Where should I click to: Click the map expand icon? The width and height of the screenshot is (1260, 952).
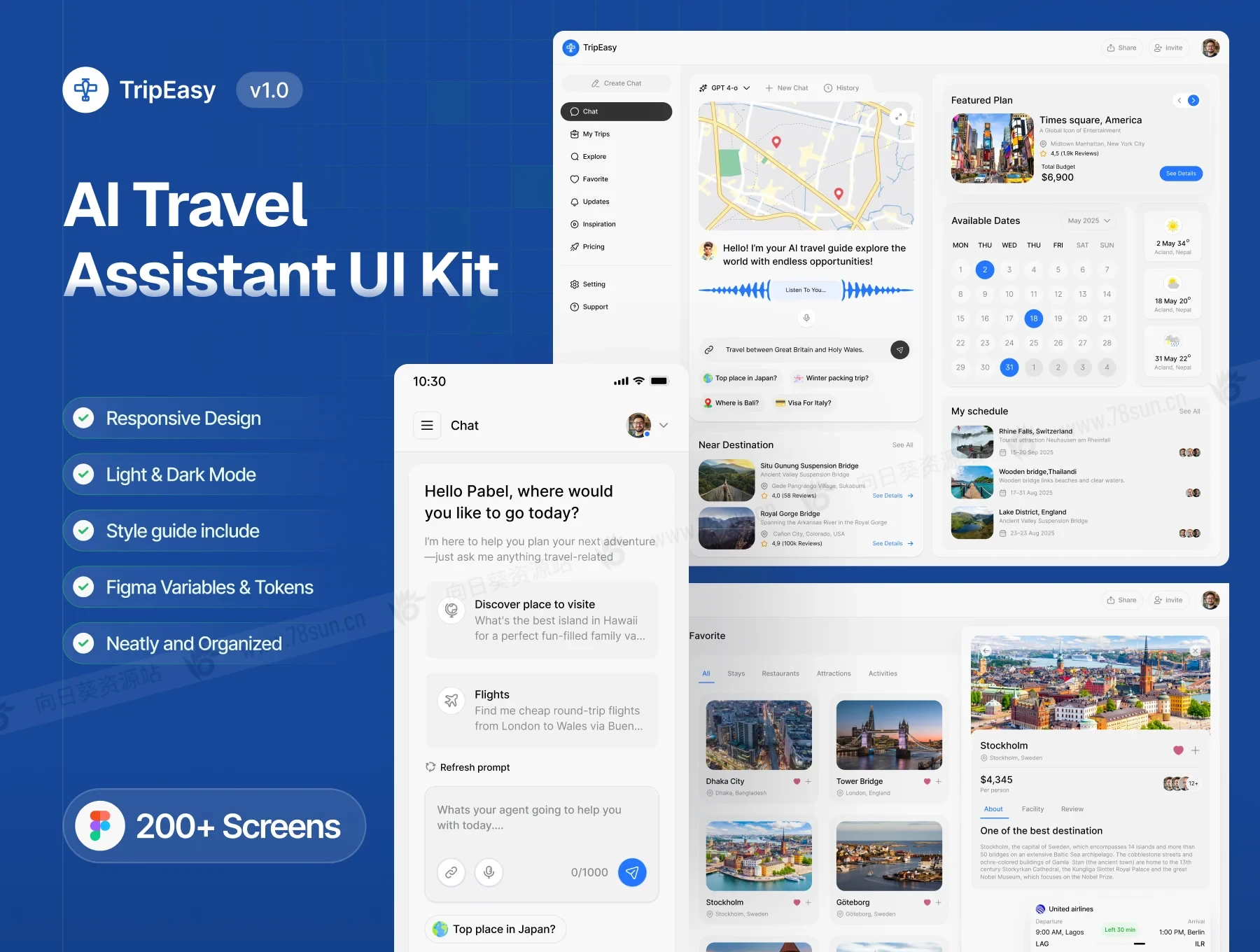point(898,117)
